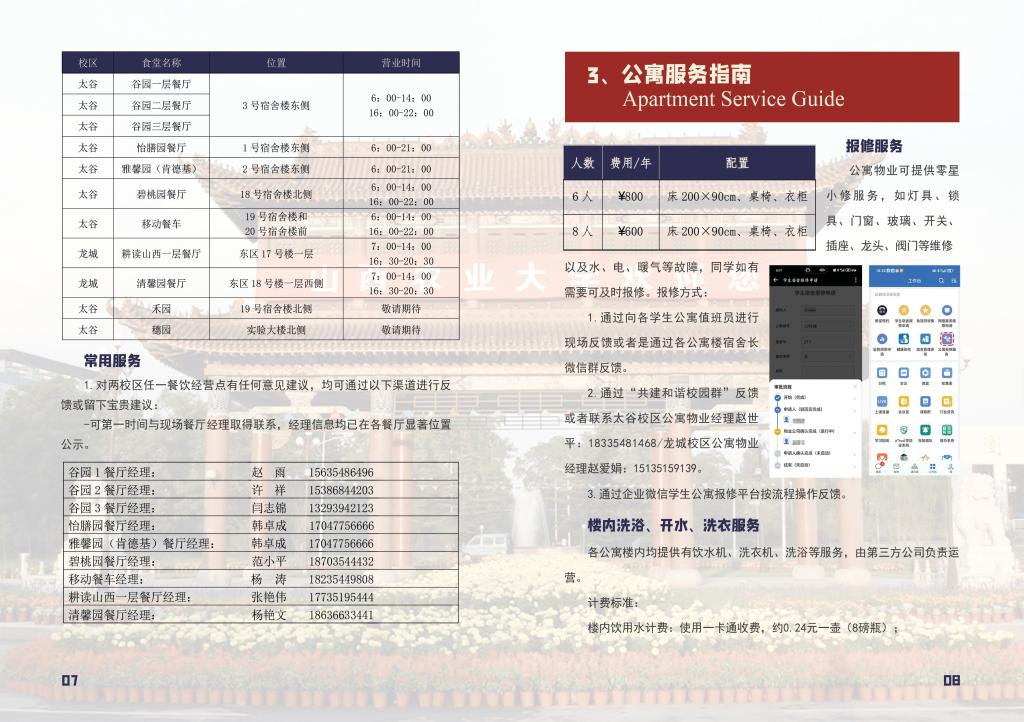Click the '1 号宿舍楼东侧' location cell

click(x=276, y=148)
